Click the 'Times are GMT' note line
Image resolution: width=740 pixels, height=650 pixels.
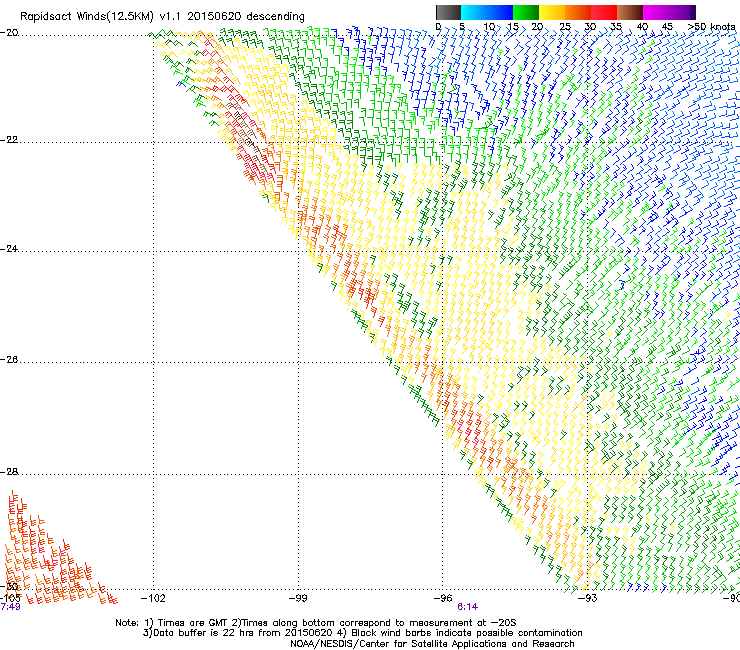pyautogui.click(x=316, y=623)
